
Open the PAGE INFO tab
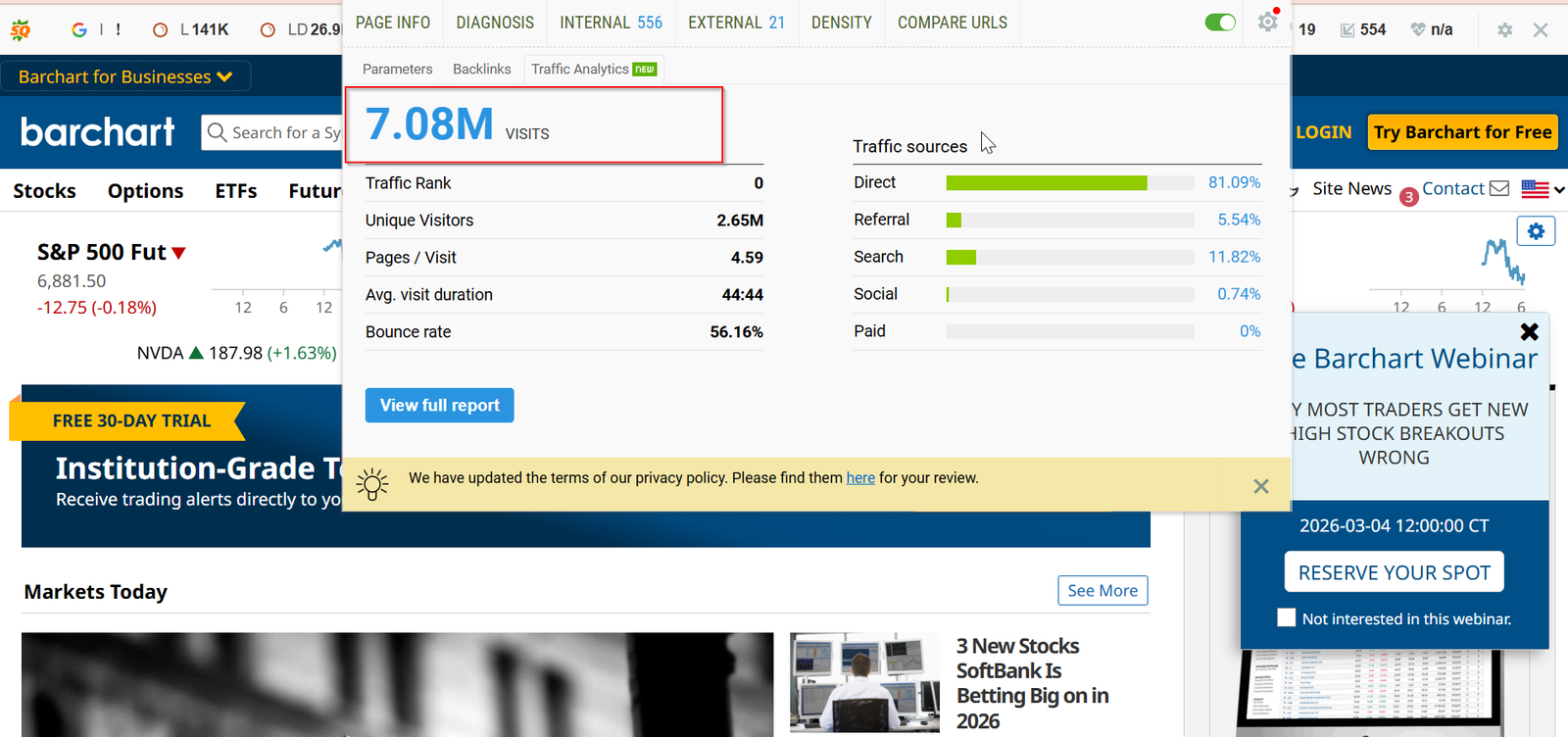click(393, 22)
